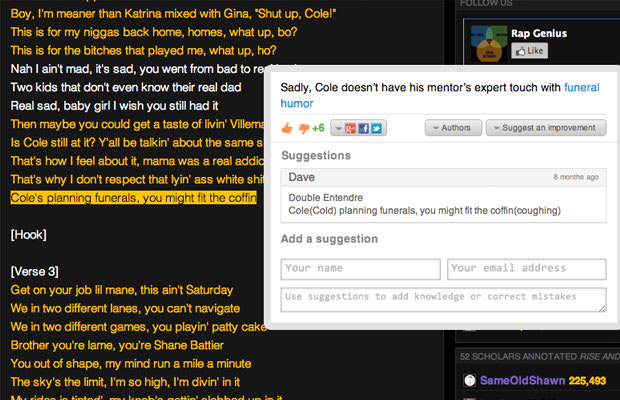This screenshot has height=400, width=620.
Task: Focus the Your name field
Action: coord(360,269)
